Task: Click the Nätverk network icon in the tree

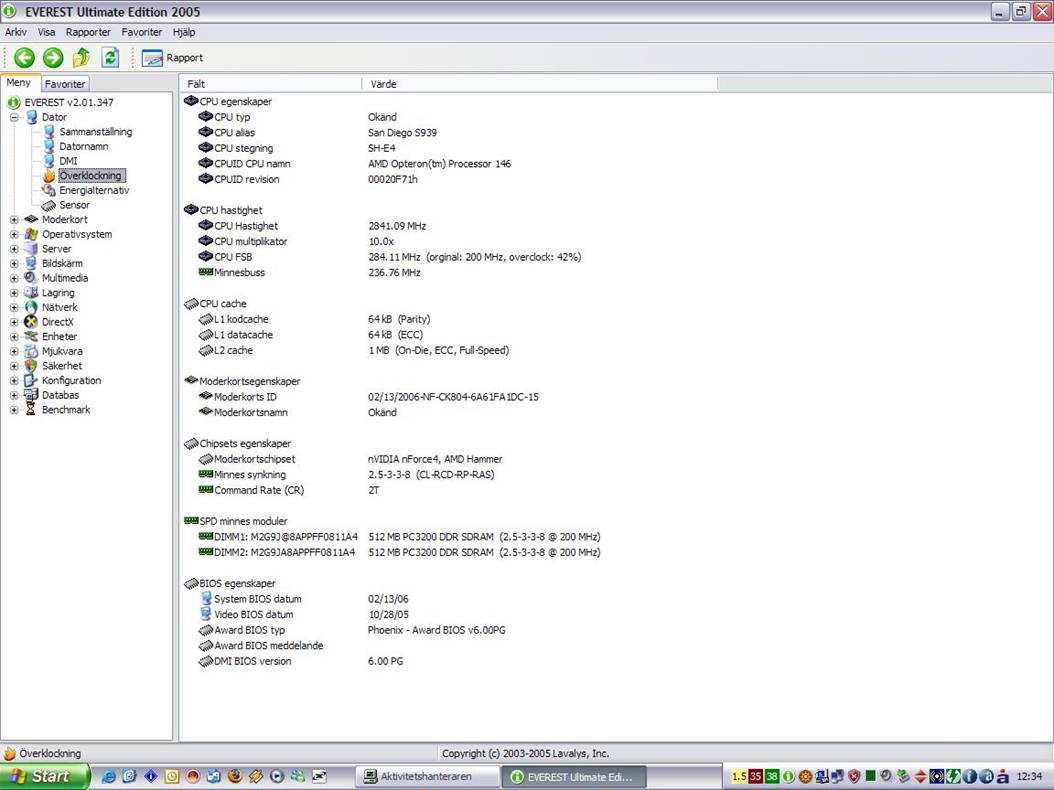Action: [31, 307]
